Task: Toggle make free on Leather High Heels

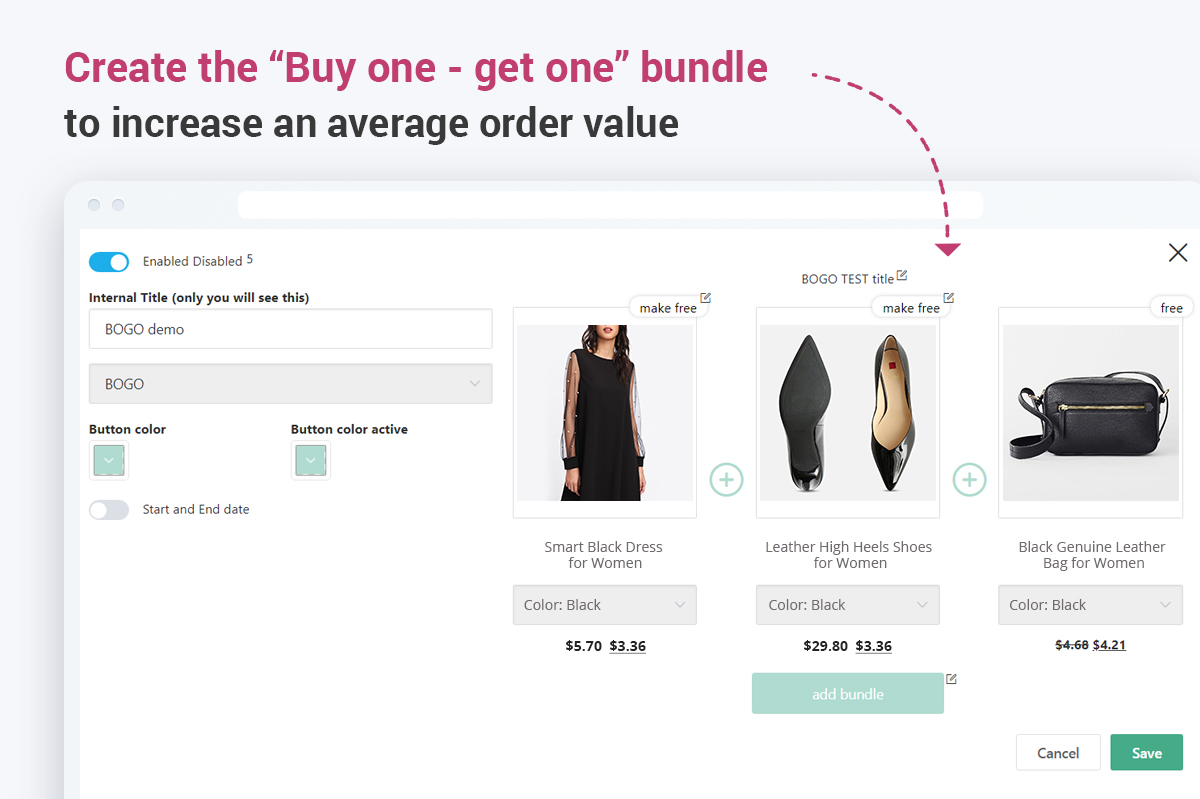Action: coord(910,308)
